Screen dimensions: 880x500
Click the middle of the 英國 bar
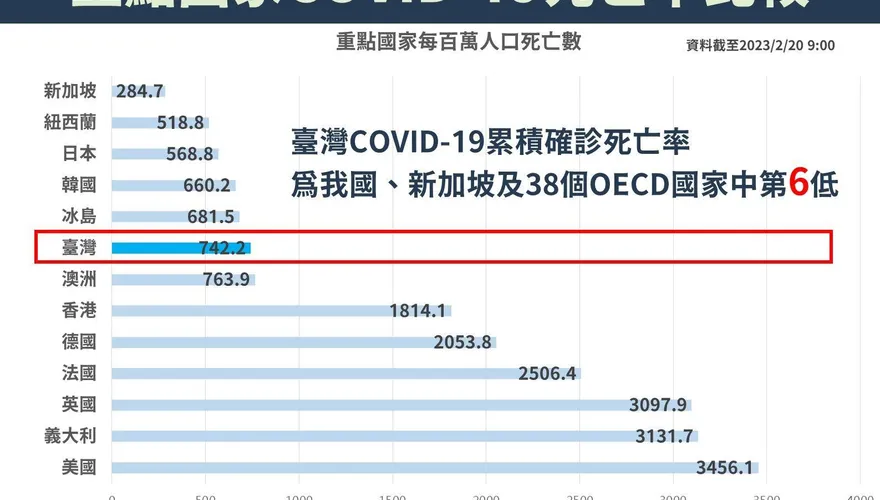pos(401,405)
